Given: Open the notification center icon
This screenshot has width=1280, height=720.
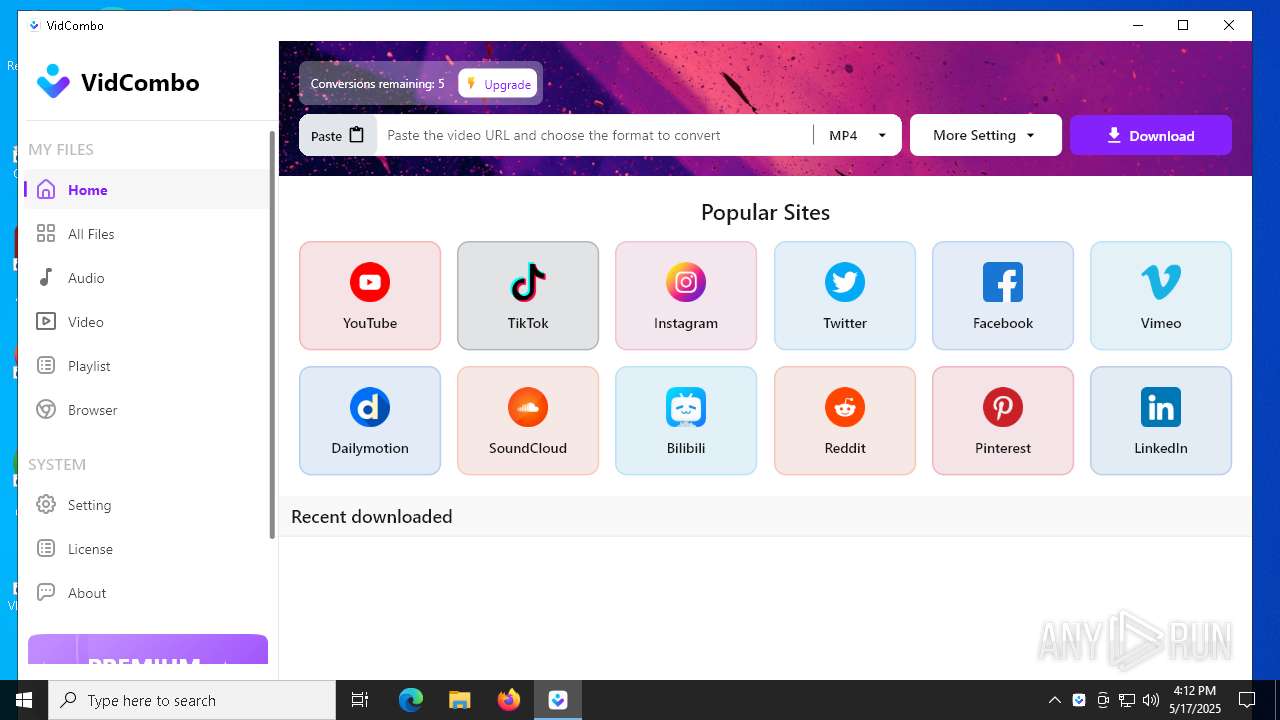Looking at the screenshot, I should pyautogui.click(x=1247, y=700).
